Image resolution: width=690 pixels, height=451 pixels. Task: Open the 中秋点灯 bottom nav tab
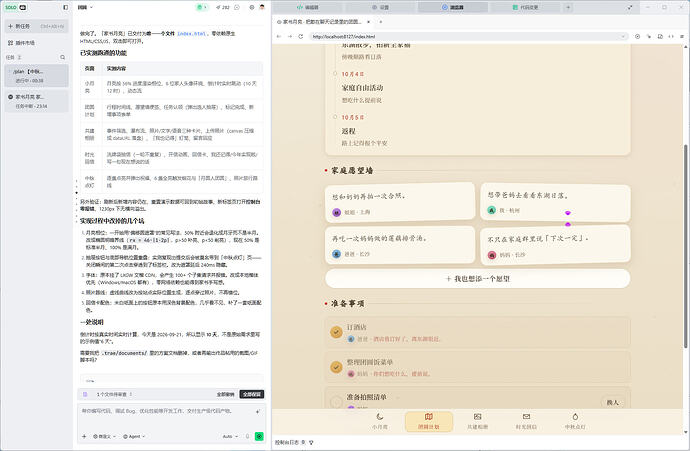point(575,421)
